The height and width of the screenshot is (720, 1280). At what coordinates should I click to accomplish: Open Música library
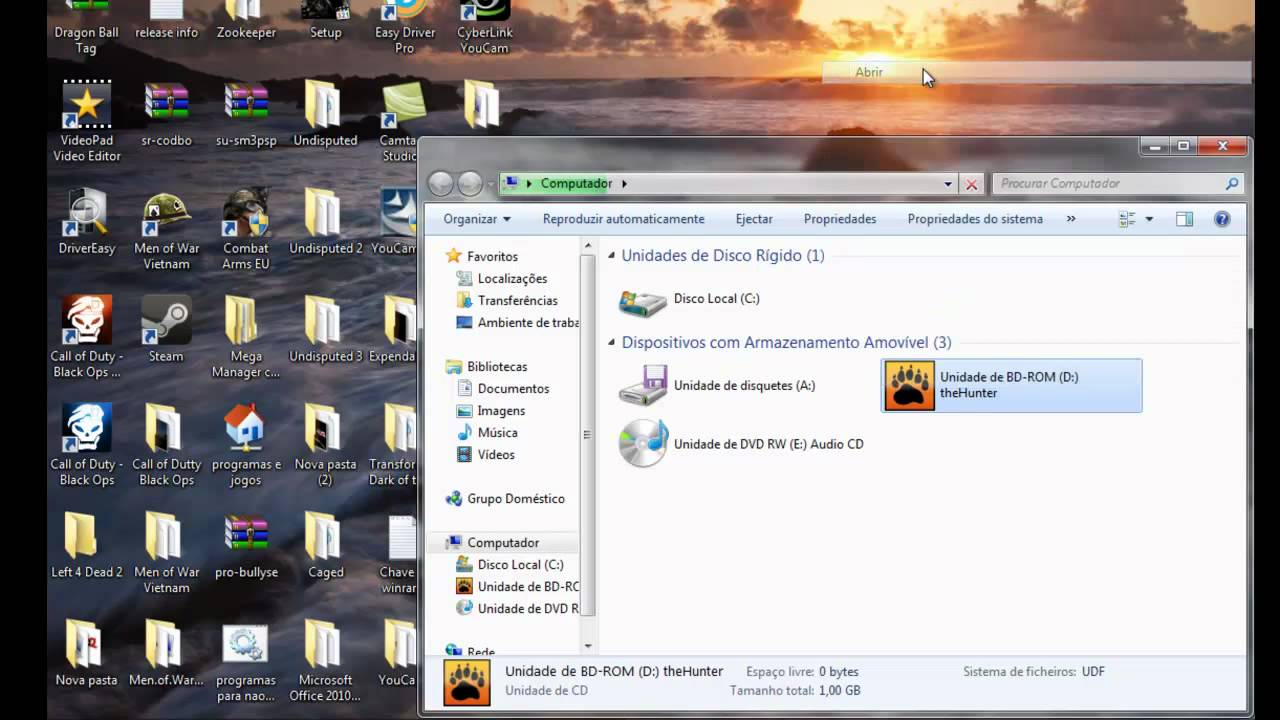497,433
